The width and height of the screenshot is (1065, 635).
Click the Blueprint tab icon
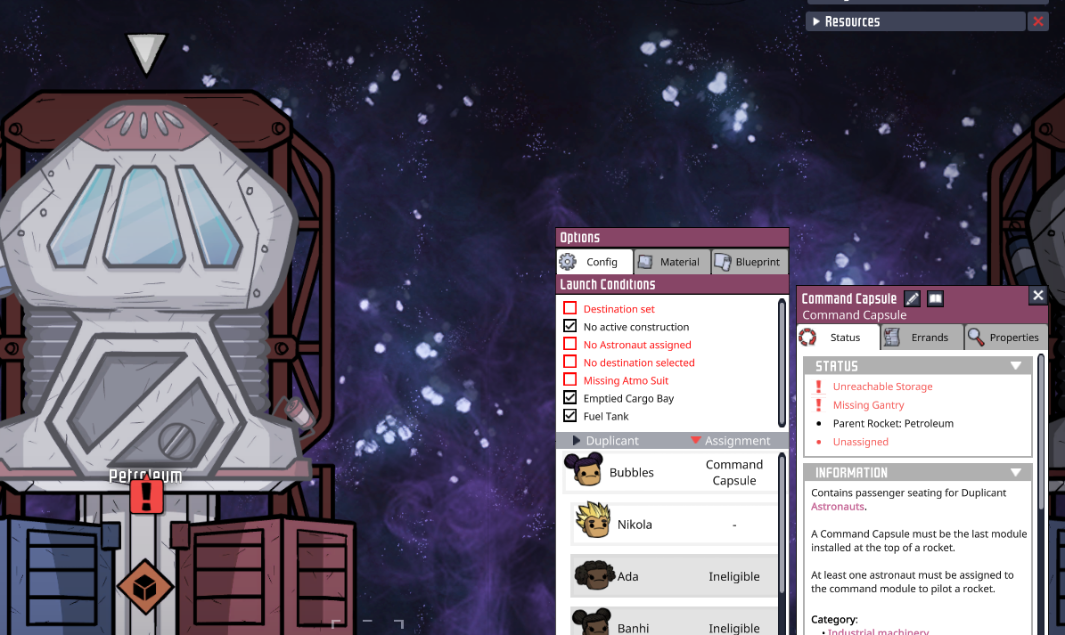[x=723, y=262]
